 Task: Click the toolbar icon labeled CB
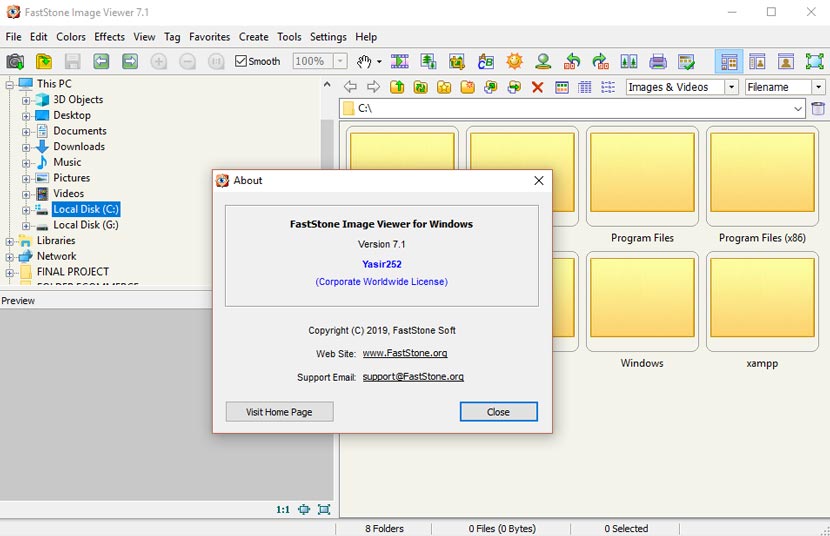485,61
